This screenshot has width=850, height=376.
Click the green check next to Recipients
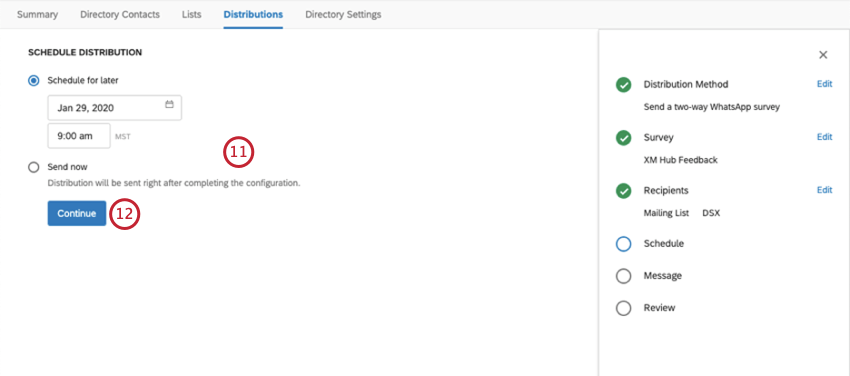[623, 191]
